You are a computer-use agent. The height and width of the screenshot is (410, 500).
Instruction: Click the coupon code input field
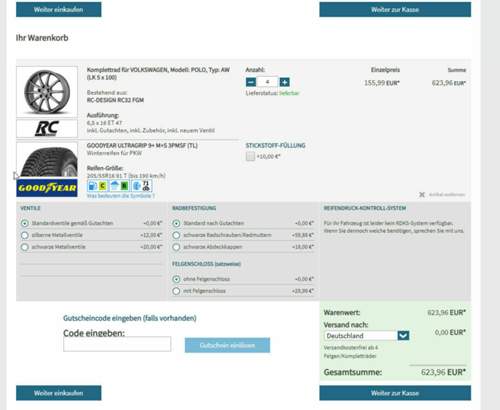[x=117, y=344]
